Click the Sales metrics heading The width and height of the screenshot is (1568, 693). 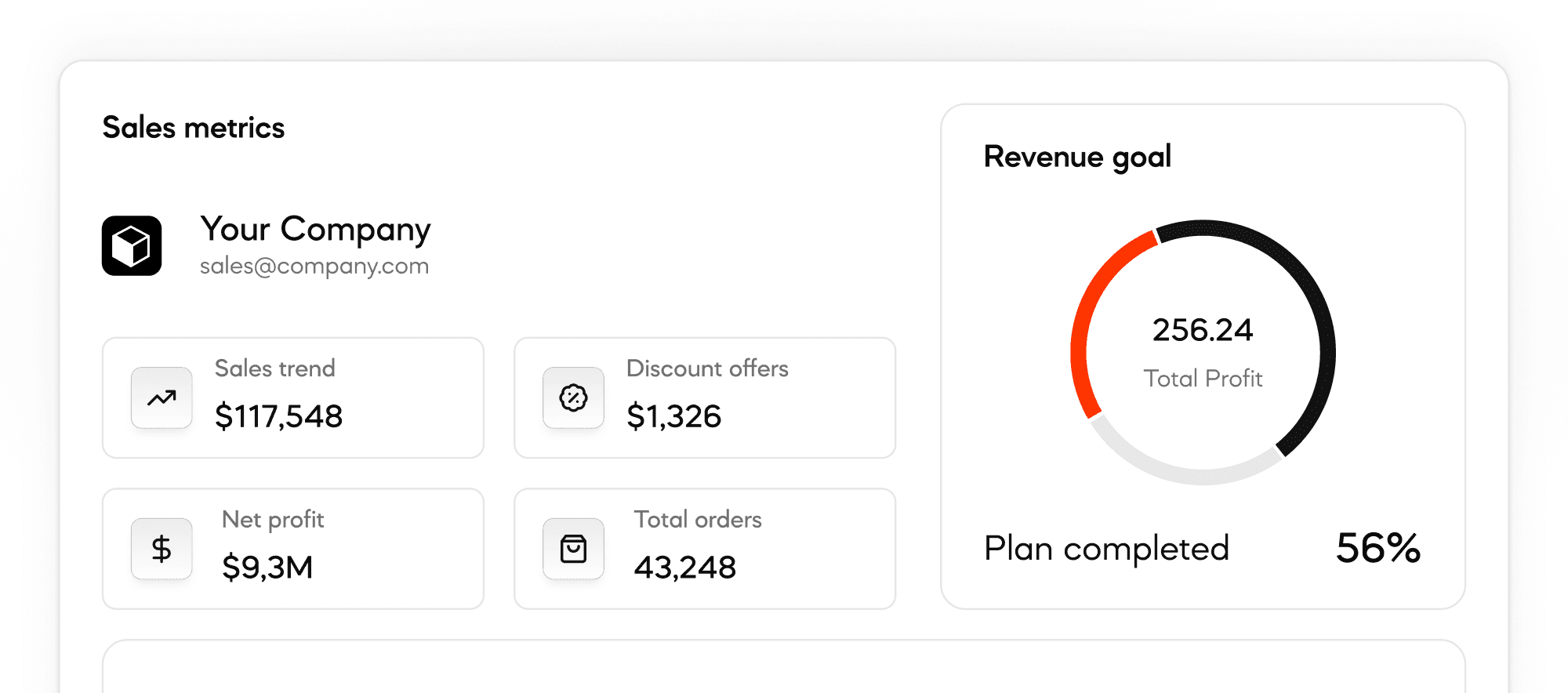[194, 128]
